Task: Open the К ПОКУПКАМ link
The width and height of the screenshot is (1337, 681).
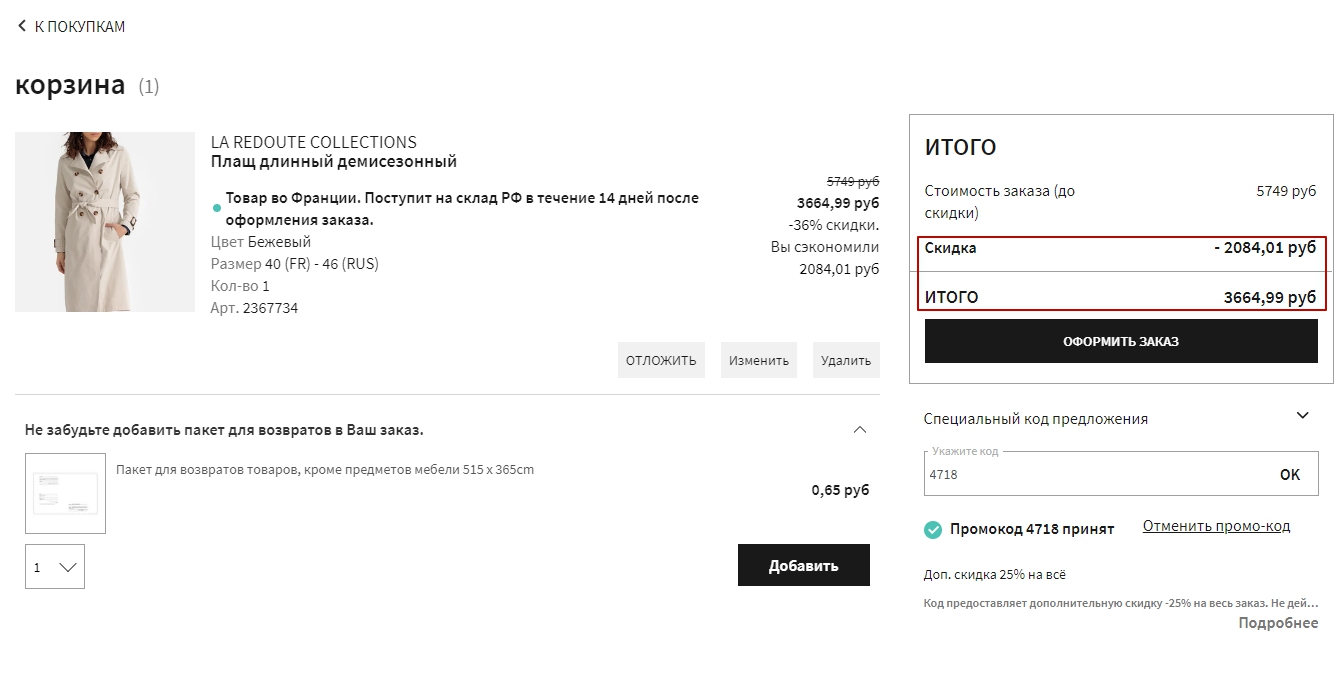Action: (79, 27)
